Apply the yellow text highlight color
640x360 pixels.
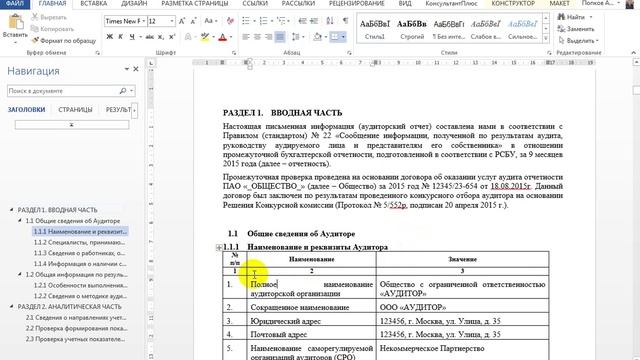pyautogui.click(x=205, y=37)
